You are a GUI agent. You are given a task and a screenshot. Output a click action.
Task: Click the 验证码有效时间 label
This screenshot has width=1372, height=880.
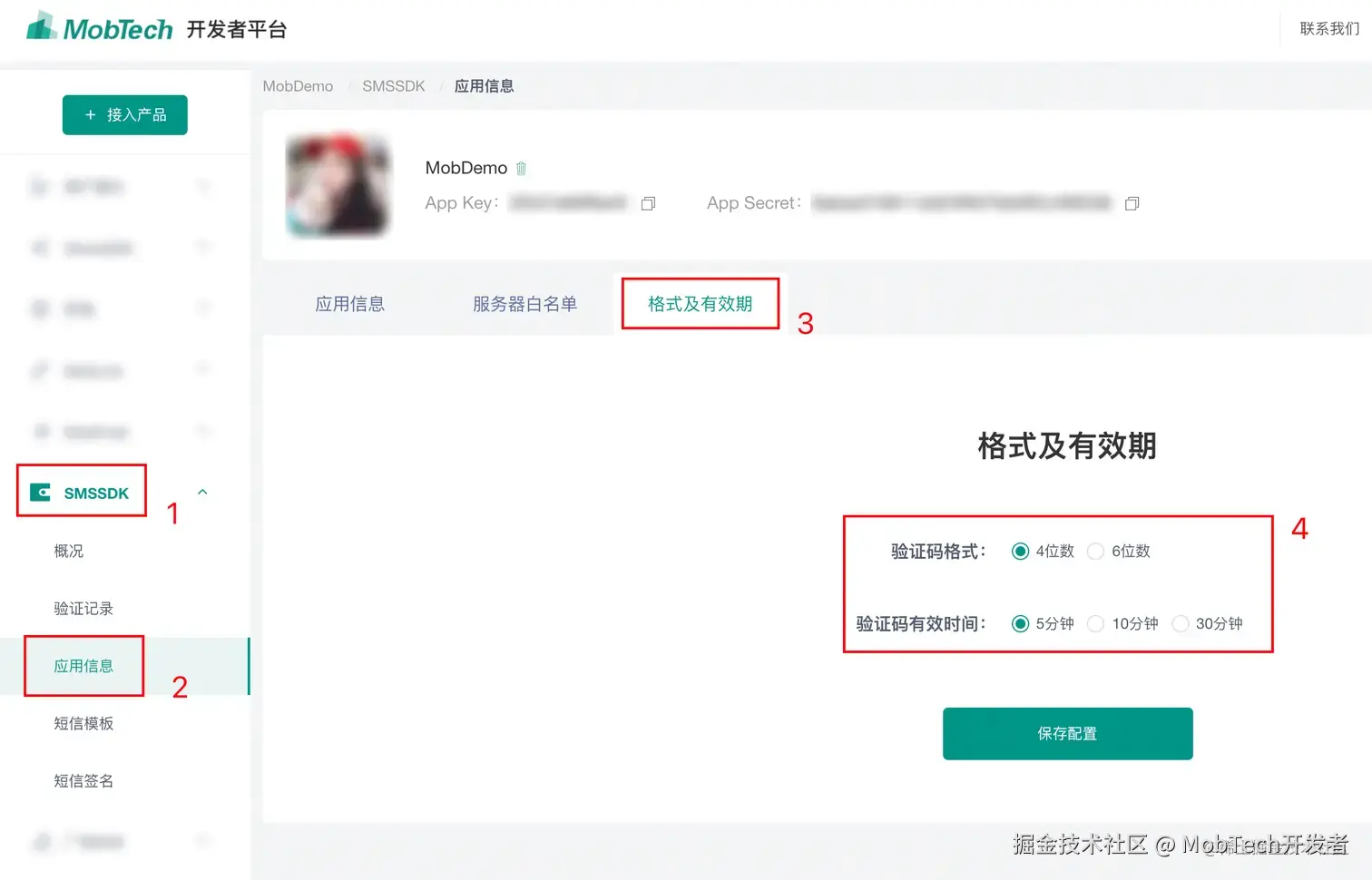(x=921, y=624)
